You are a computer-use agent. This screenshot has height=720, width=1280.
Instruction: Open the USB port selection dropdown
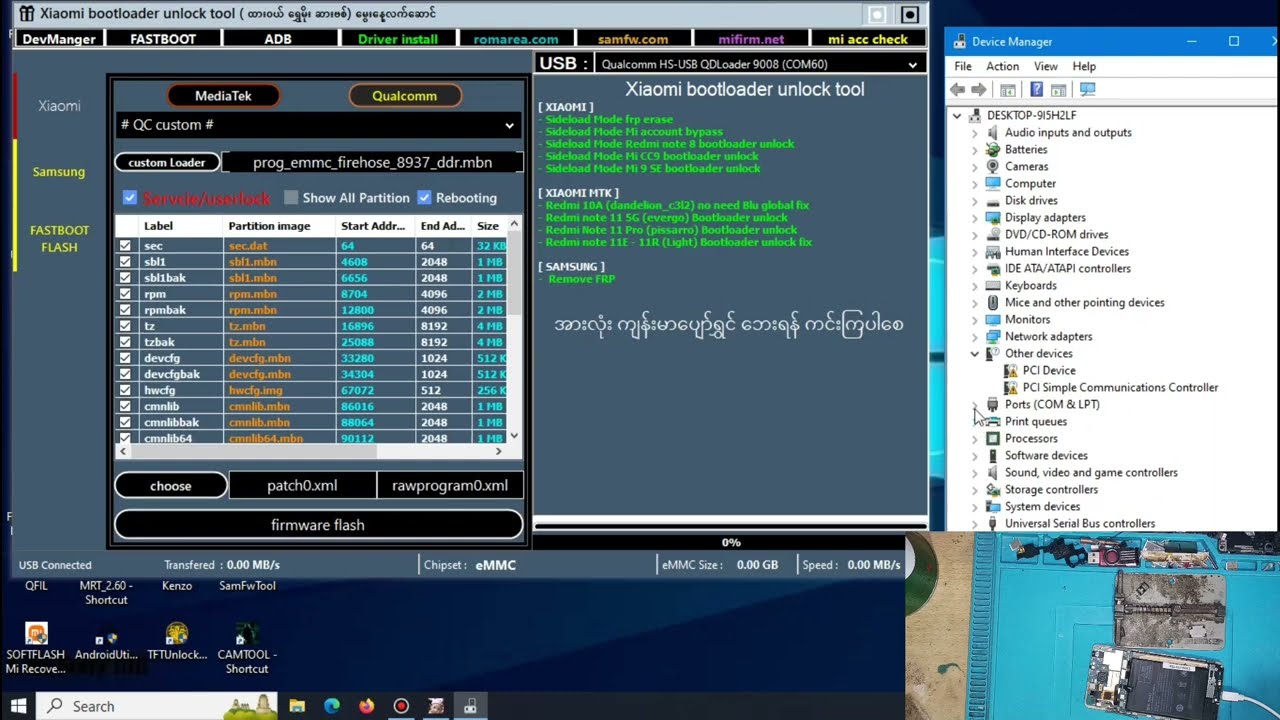pos(759,64)
